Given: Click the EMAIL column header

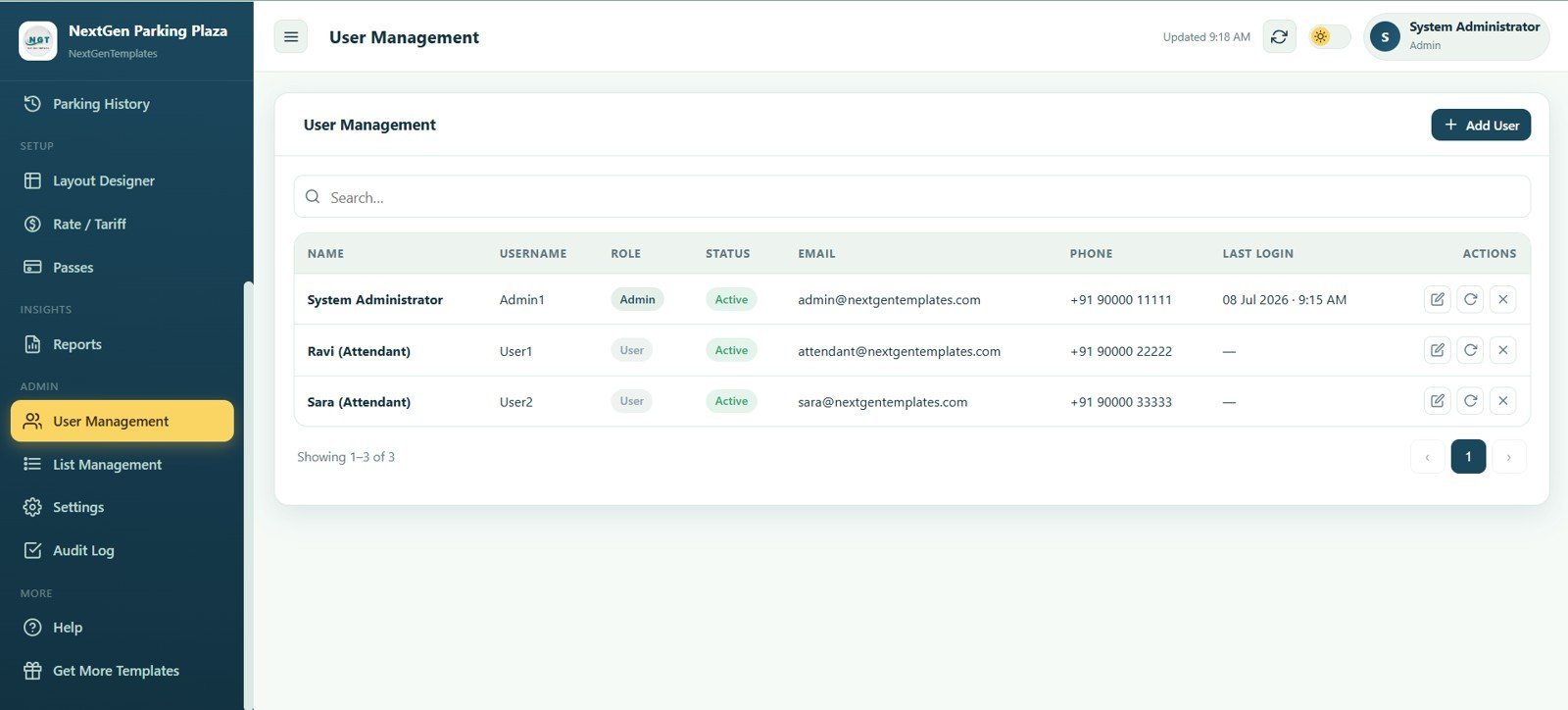Looking at the screenshot, I should [816, 253].
